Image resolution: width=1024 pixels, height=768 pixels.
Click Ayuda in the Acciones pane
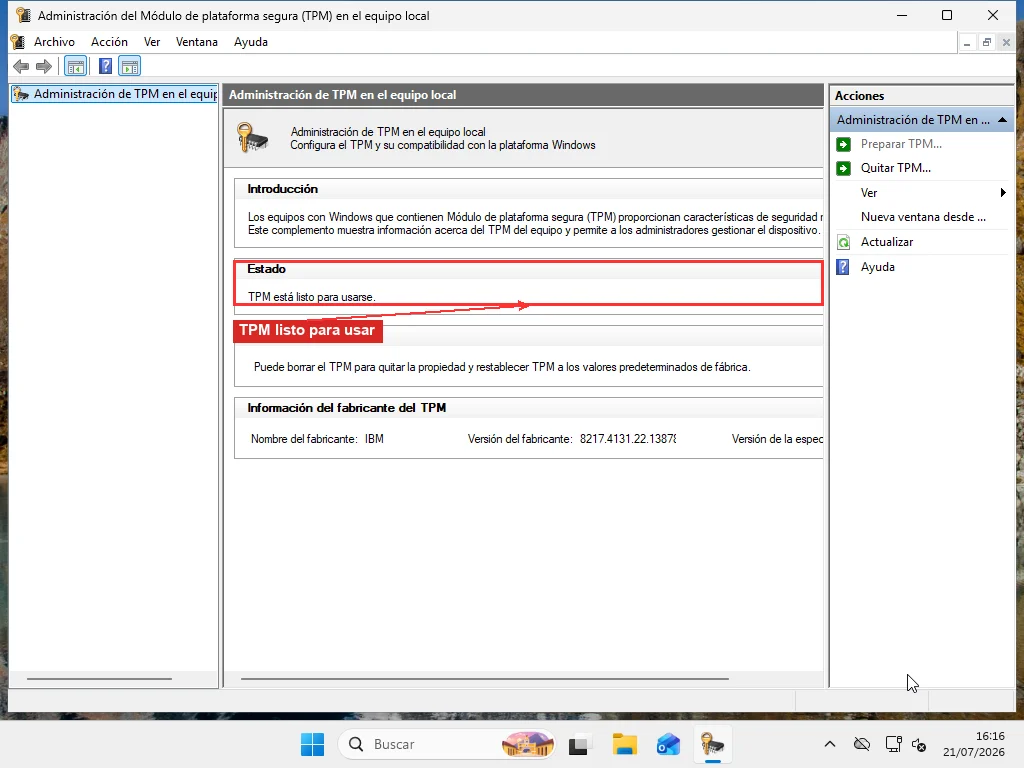878,267
